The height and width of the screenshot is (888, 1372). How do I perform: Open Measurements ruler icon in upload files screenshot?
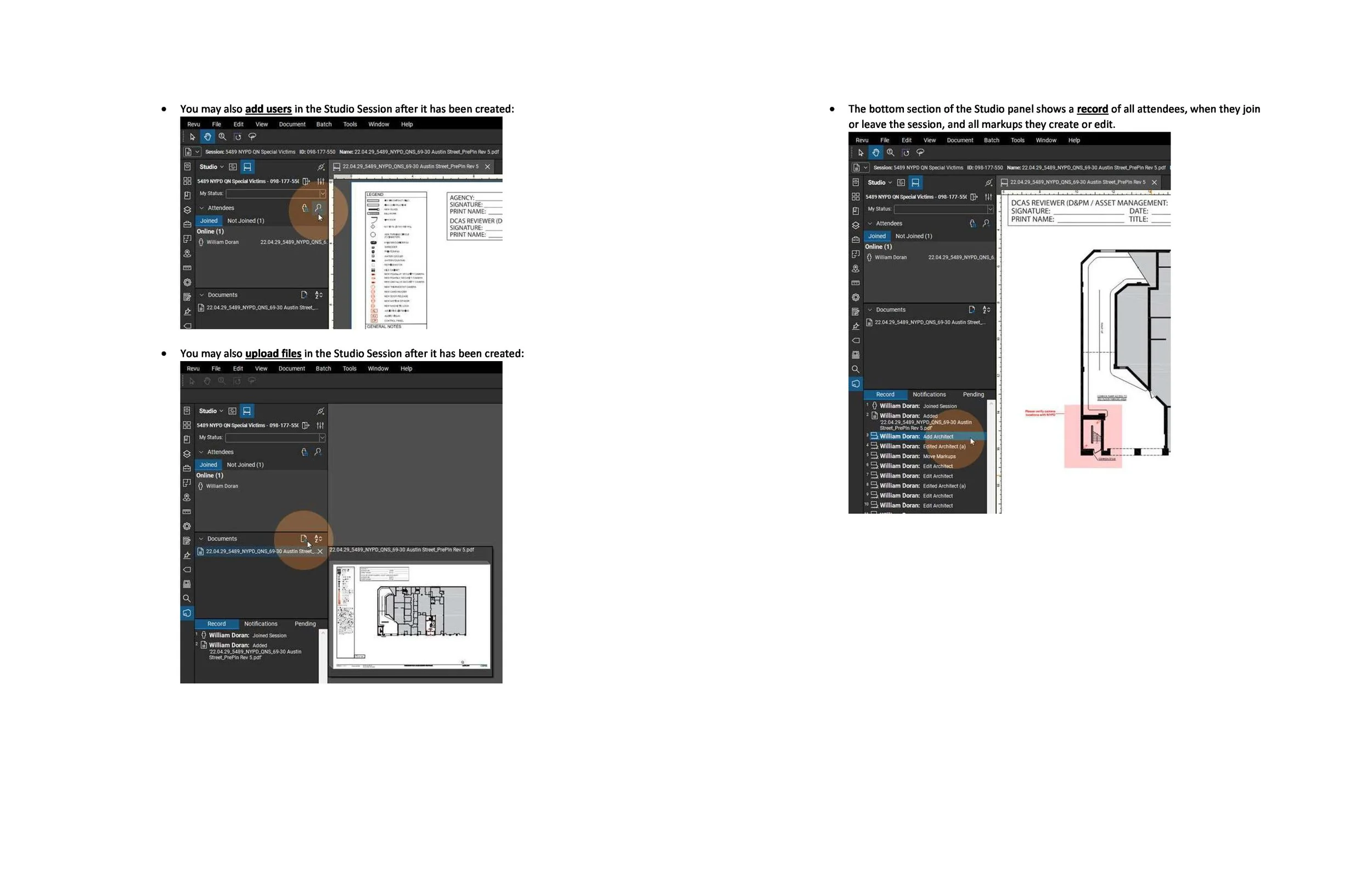[x=187, y=512]
